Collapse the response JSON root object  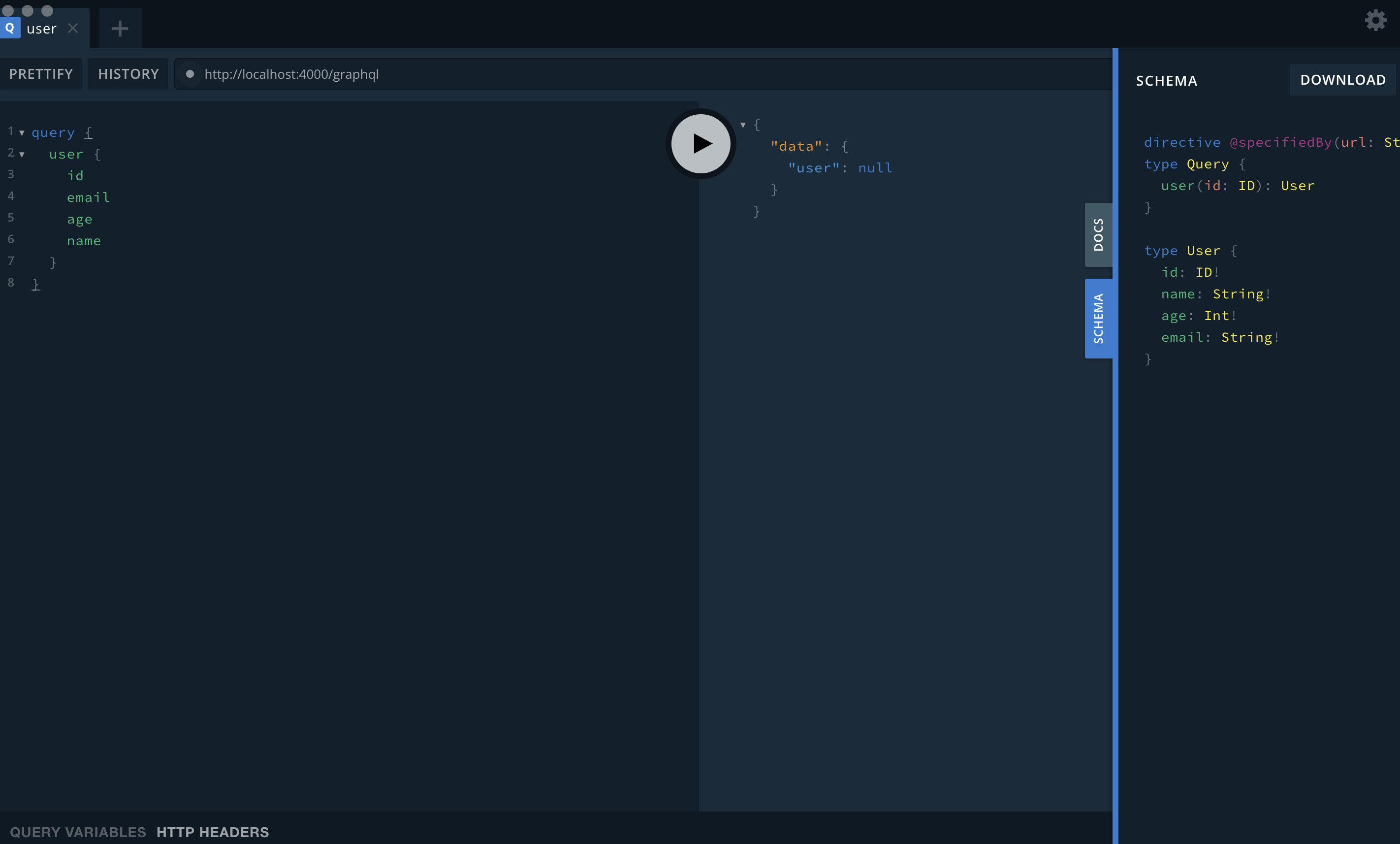743,125
